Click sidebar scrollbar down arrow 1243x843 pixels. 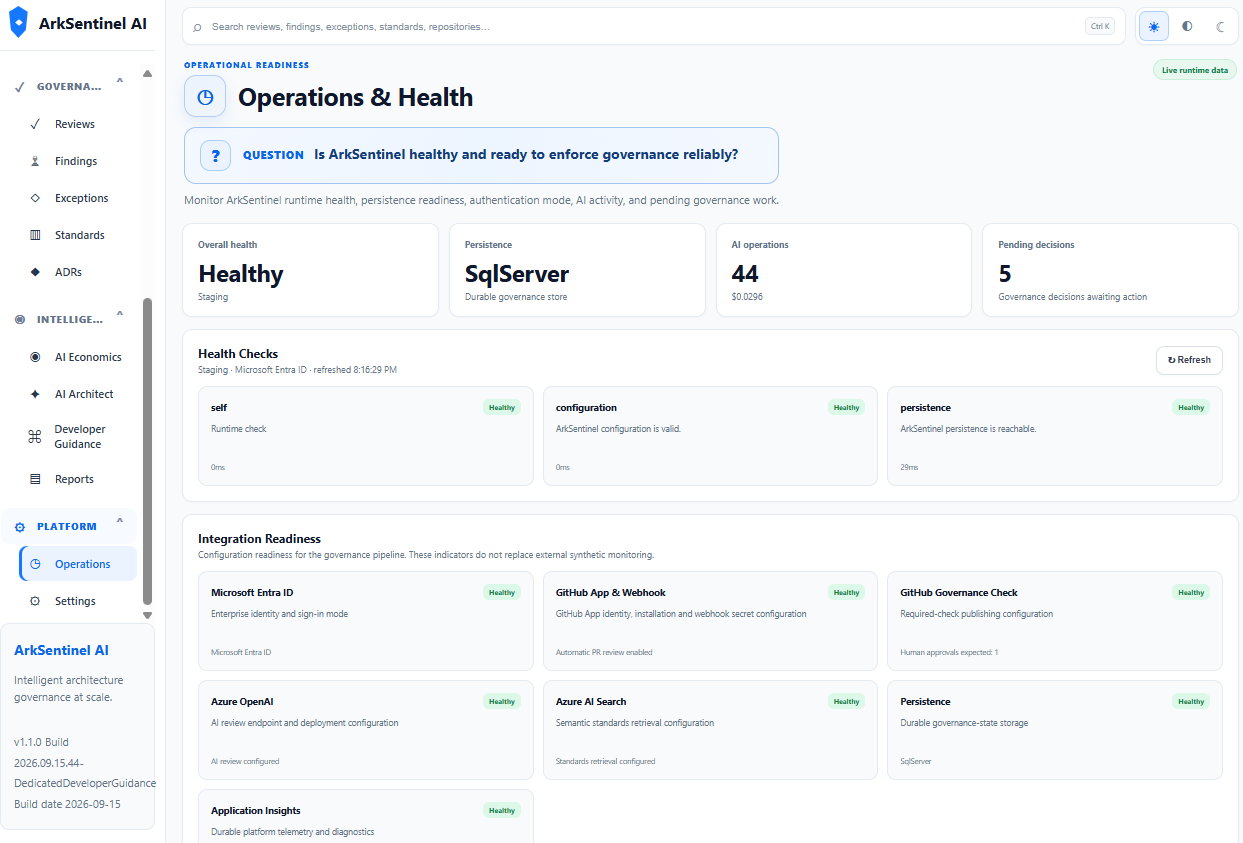pyautogui.click(x=148, y=615)
